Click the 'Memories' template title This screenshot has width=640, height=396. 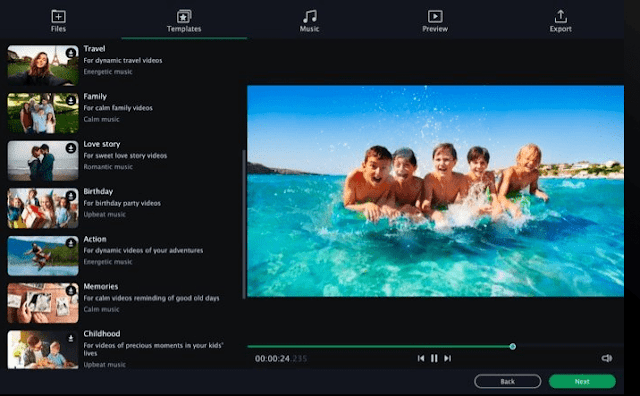click(100, 287)
